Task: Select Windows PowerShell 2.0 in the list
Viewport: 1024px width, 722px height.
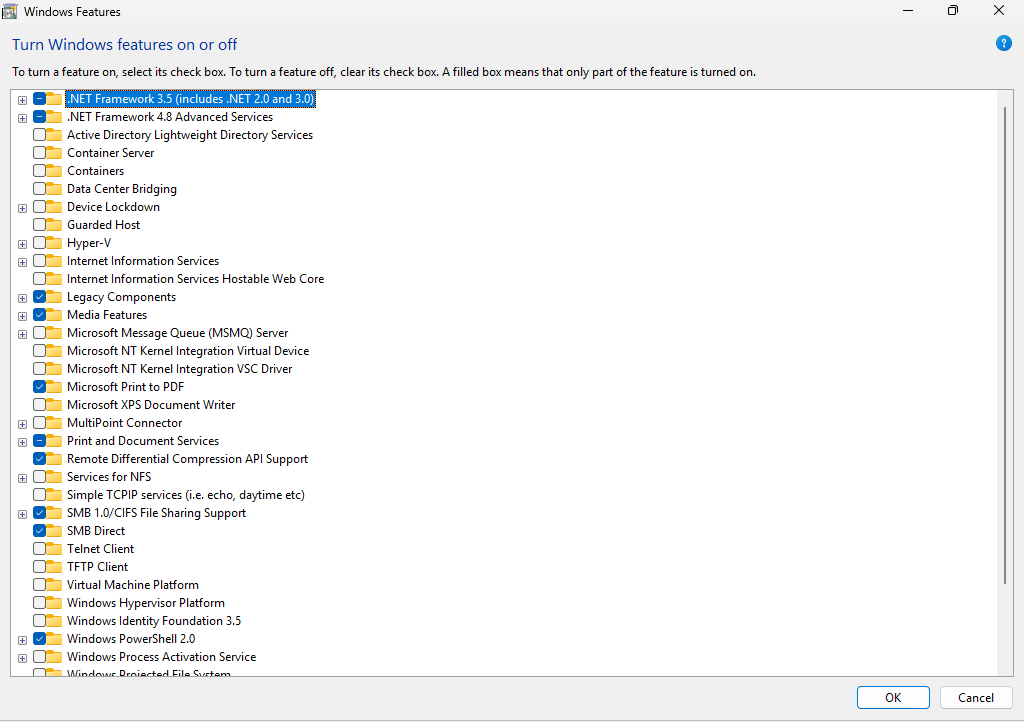Action: coord(131,639)
